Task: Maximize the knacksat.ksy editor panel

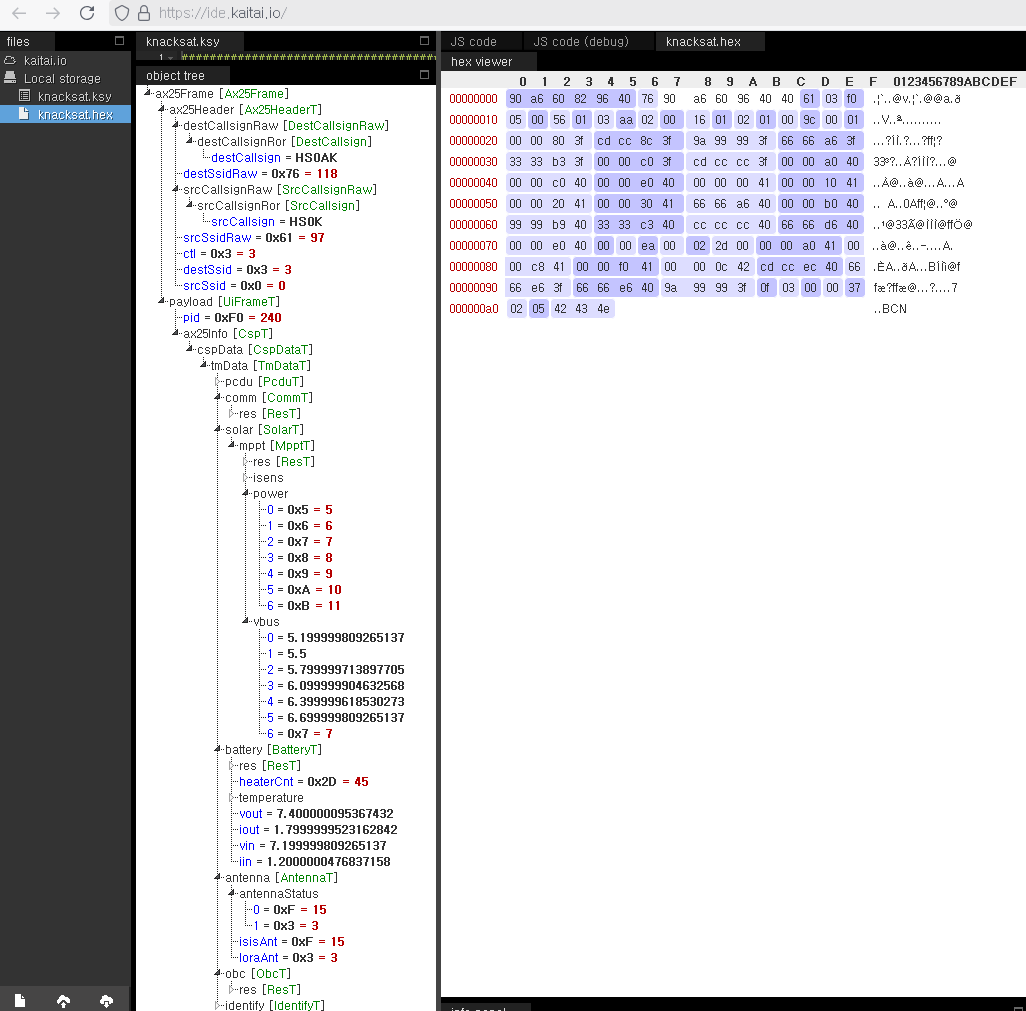Action: click(x=423, y=41)
